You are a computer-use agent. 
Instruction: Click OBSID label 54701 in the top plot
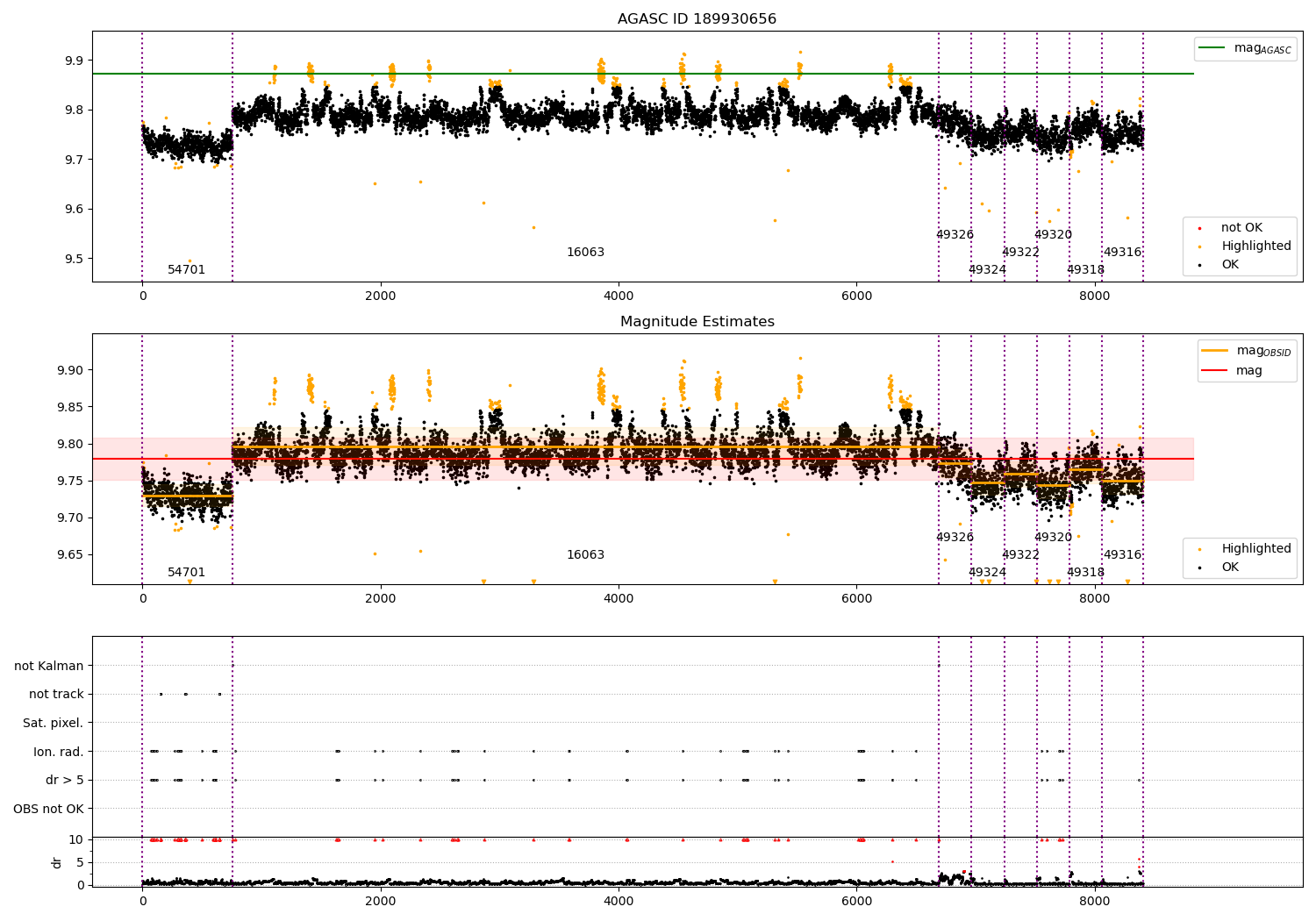tap(186, 269)
